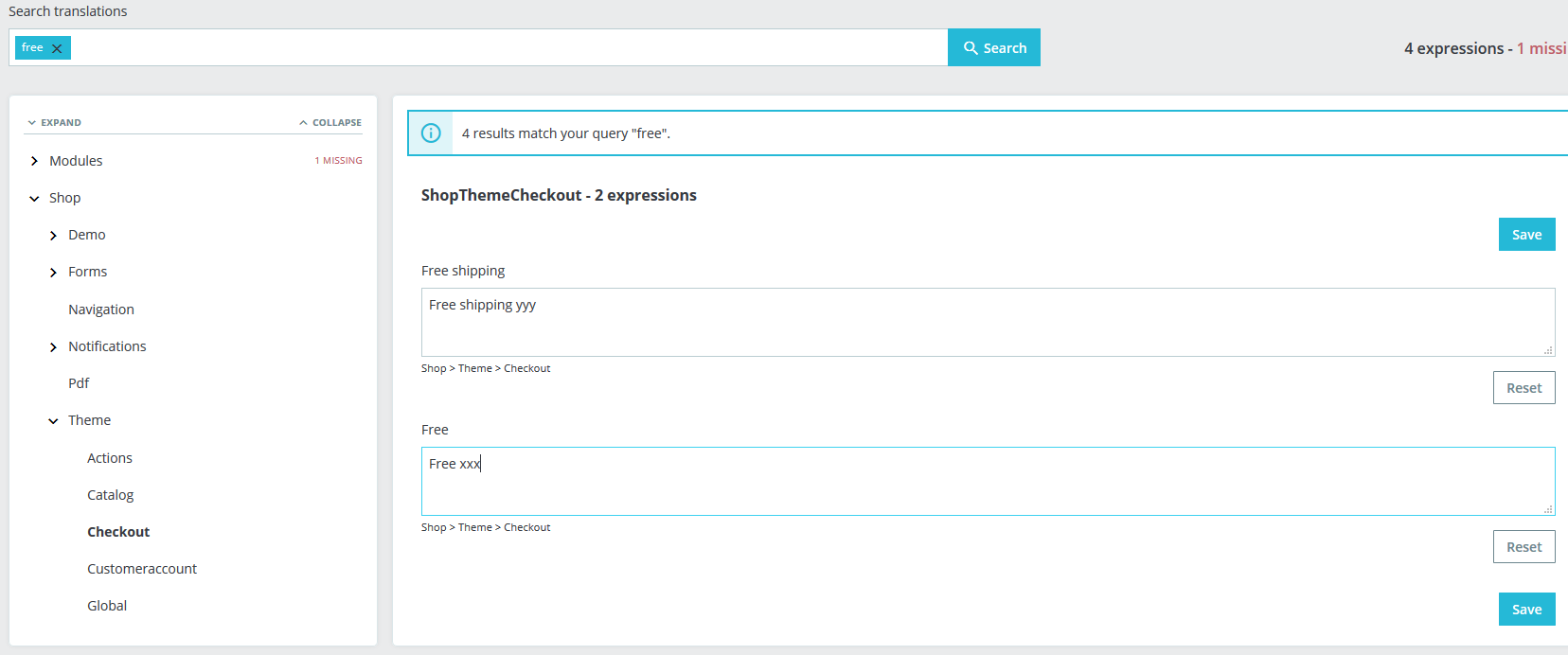This screenshot has height=655, width=1568.
Task: Reset the 'Free shipping' translation
Action: (1523, 388)
